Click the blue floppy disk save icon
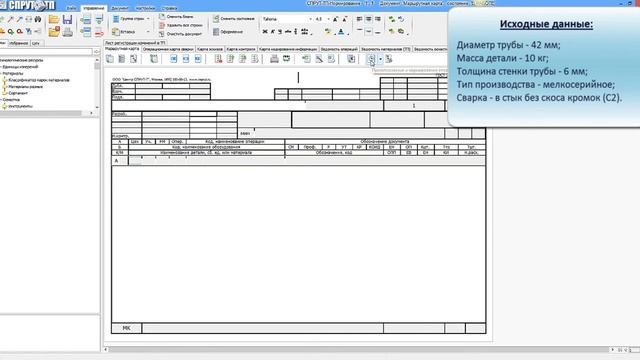The width and height of the screenshot is (640, 360). click(x=67, y=19)
